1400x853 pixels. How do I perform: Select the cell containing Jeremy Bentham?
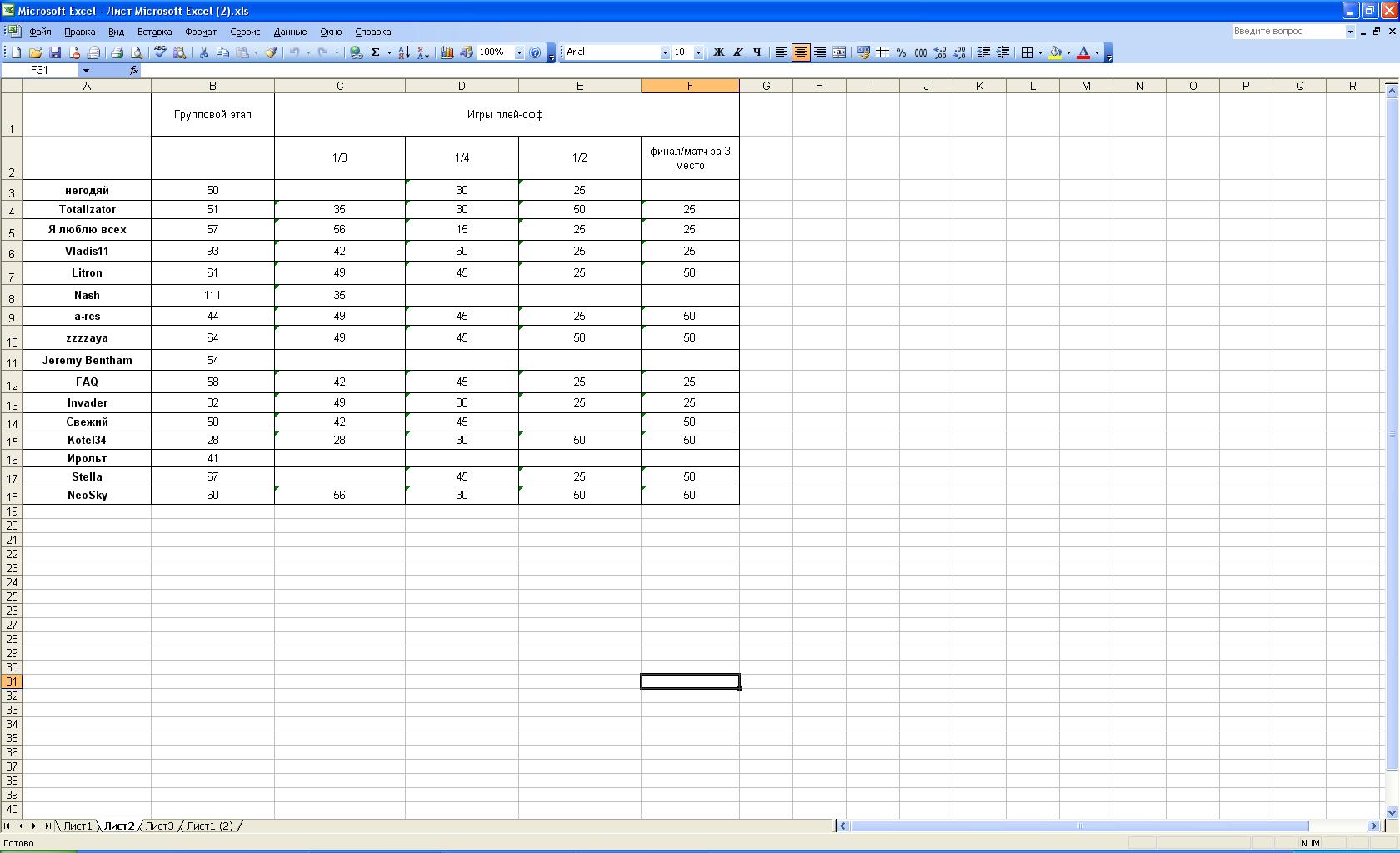[87, 360]
